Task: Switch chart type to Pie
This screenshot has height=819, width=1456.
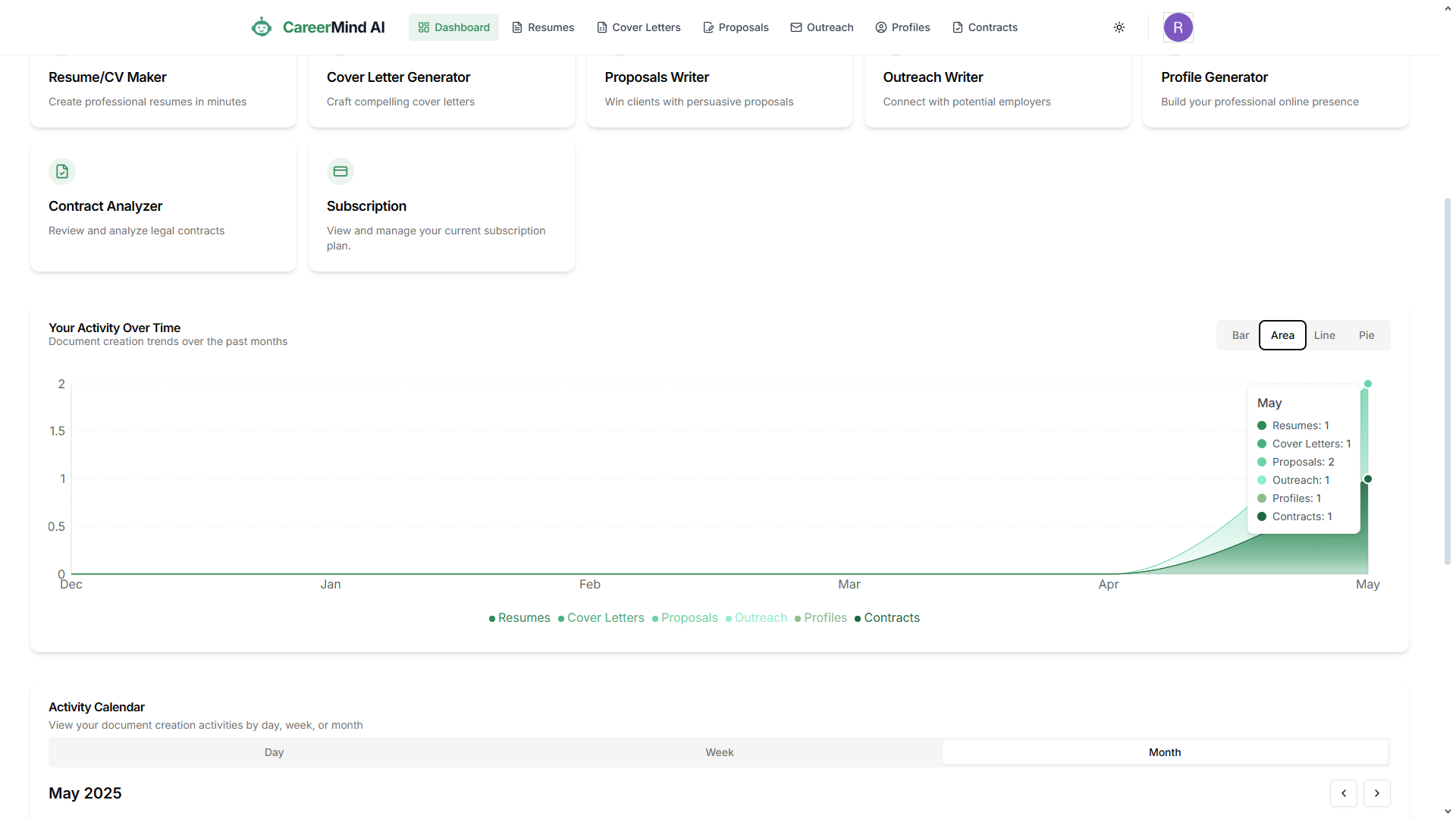Action: [1366, 335]
